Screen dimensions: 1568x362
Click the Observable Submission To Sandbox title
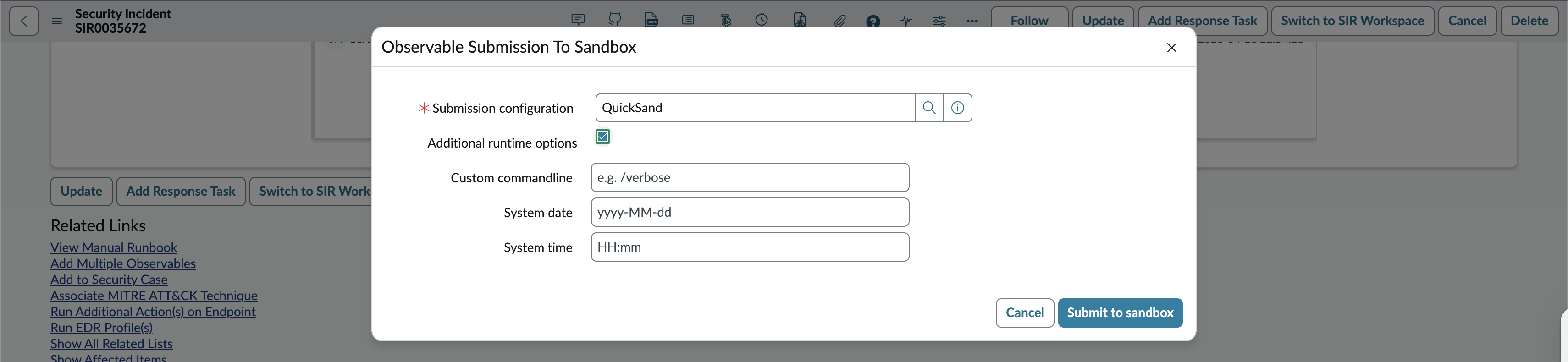point(508,47)
